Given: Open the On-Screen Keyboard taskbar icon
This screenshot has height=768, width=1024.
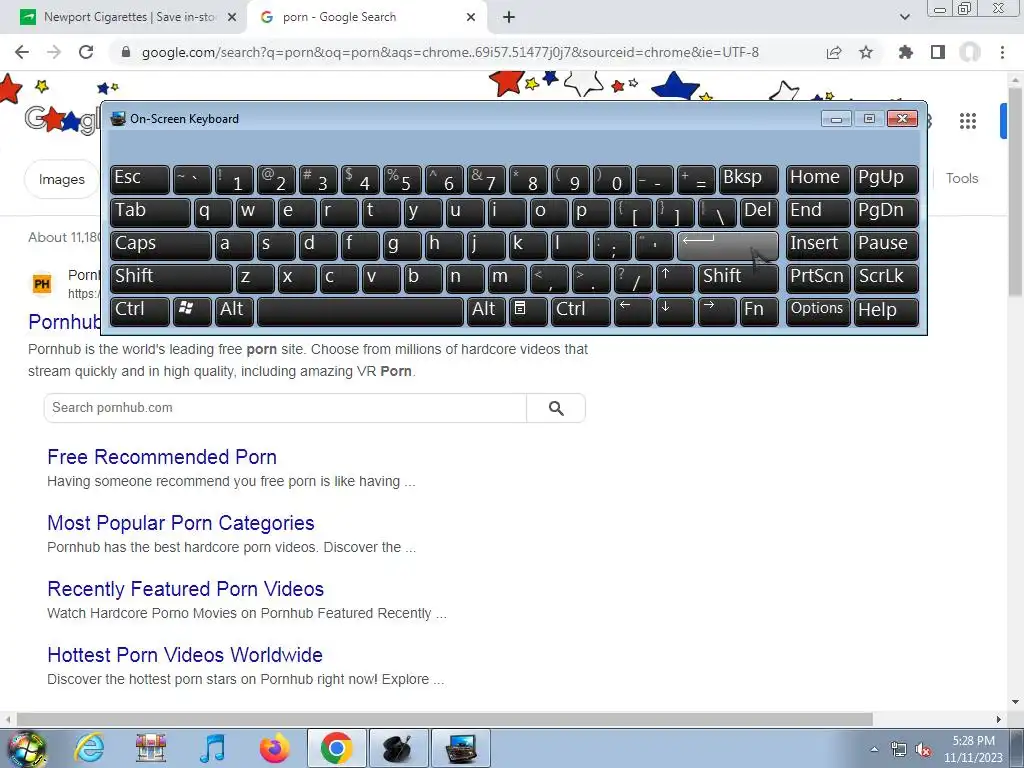Looking at the screenshot, I should pyautogui.click(x=460, y=748).
